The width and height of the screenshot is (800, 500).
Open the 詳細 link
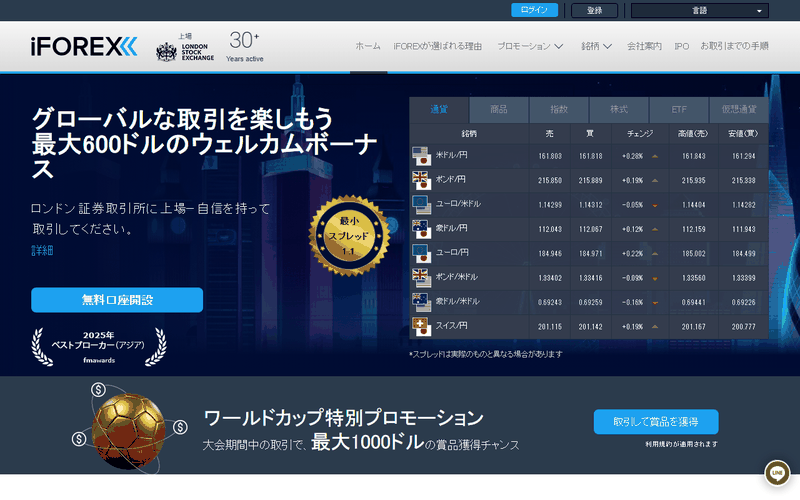click(x=42, y=251)
